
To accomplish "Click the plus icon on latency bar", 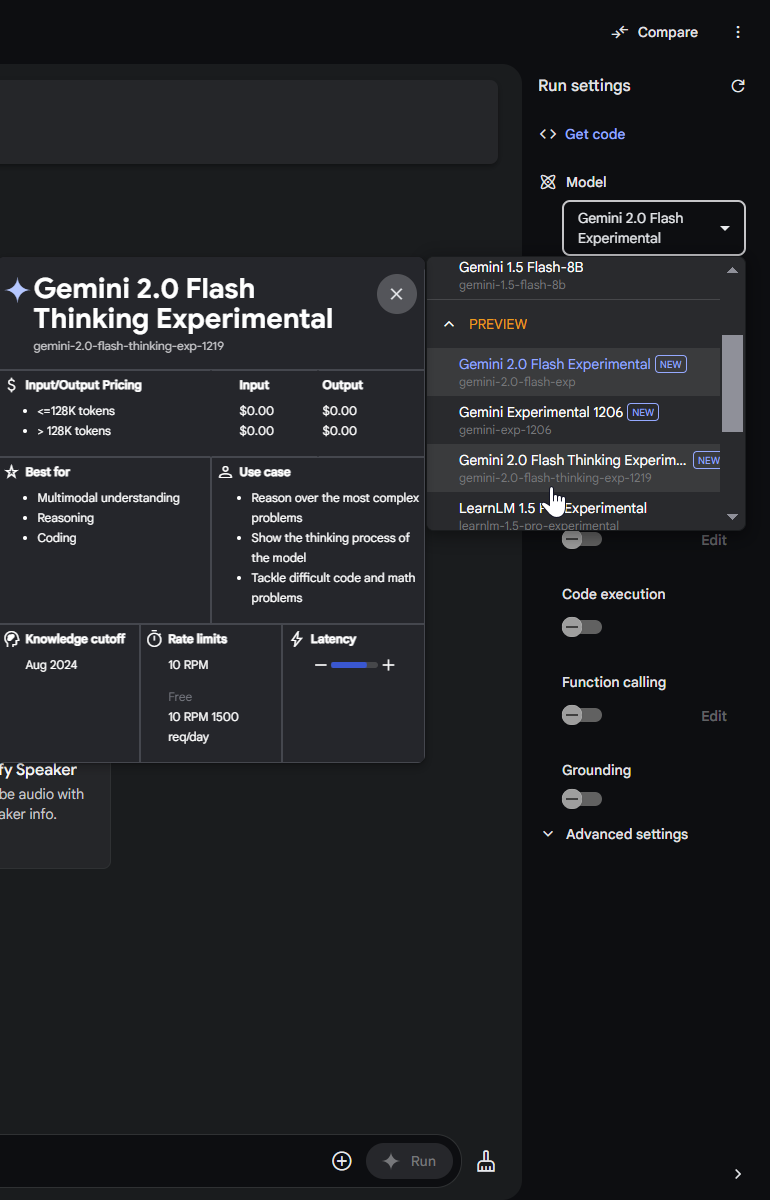I will 388,665.
